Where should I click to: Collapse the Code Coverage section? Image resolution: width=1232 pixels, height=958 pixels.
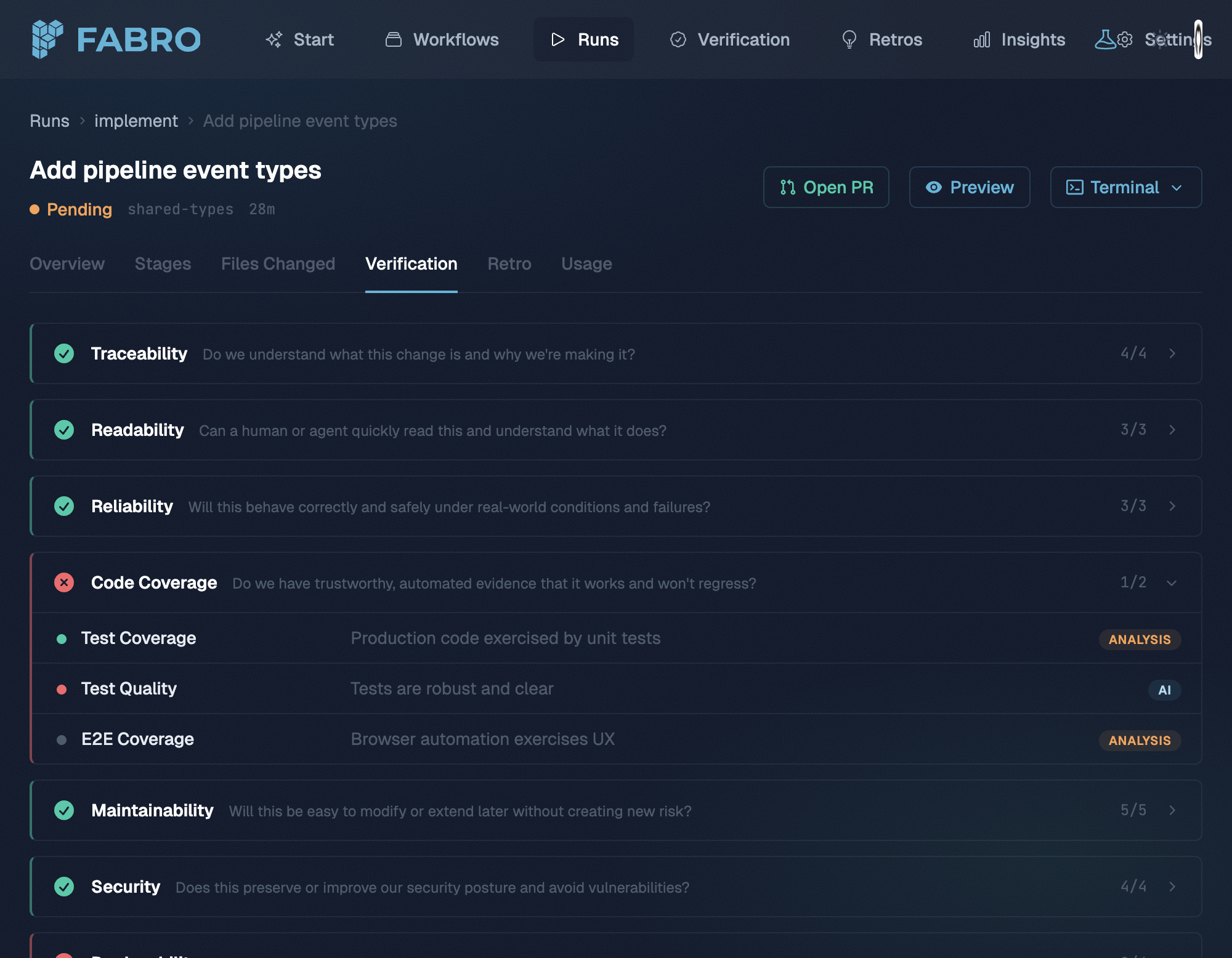click(x=1172, y=582)
